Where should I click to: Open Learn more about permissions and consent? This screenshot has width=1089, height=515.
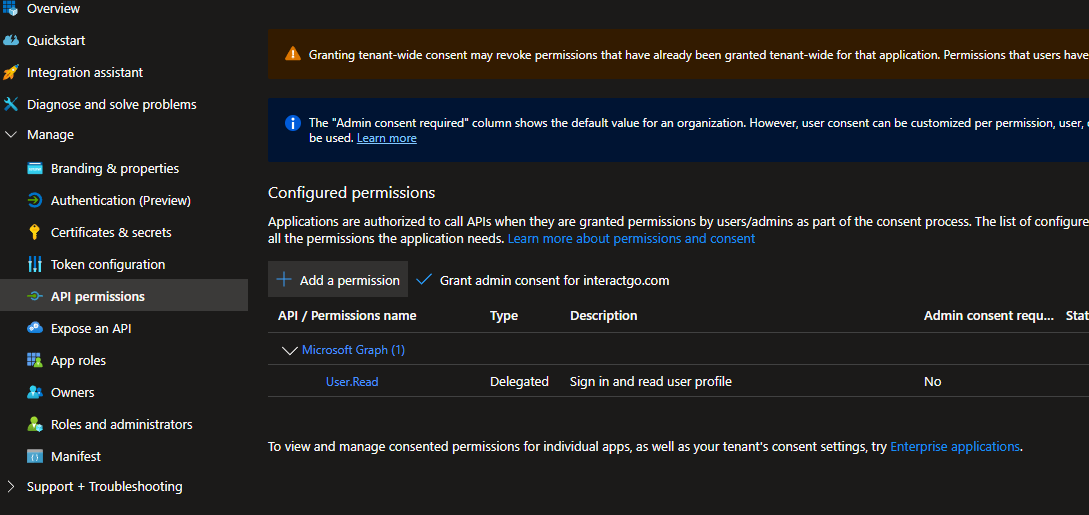[x=631, y=239]
